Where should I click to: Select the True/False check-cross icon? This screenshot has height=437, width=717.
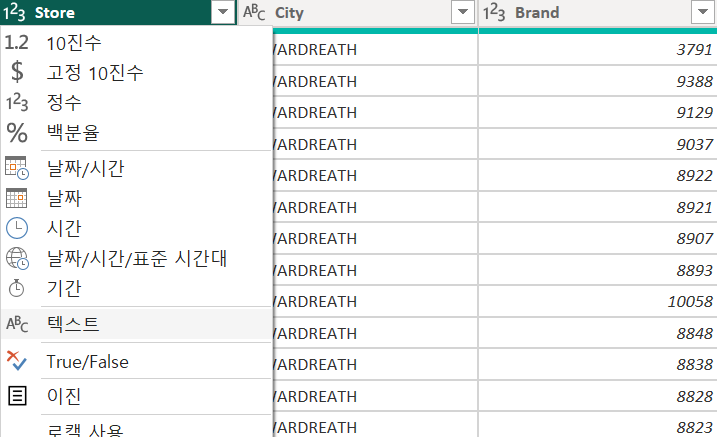17,361
